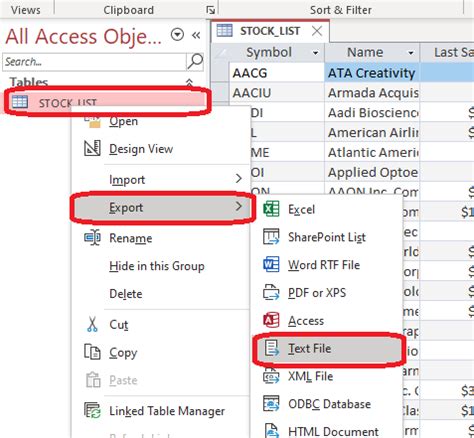This screenshot has height=438, width=474.
Task: Select the AACG symbol cell
Action: (276, 73)
